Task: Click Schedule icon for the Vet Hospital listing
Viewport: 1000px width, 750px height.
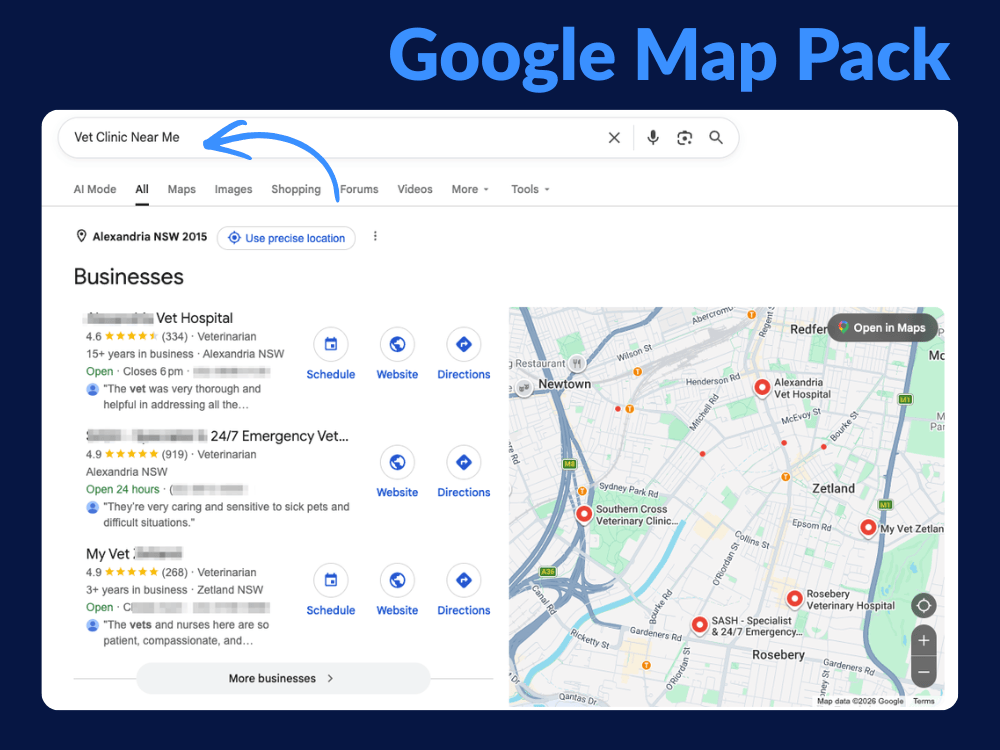Action: (x=330, y=344)
